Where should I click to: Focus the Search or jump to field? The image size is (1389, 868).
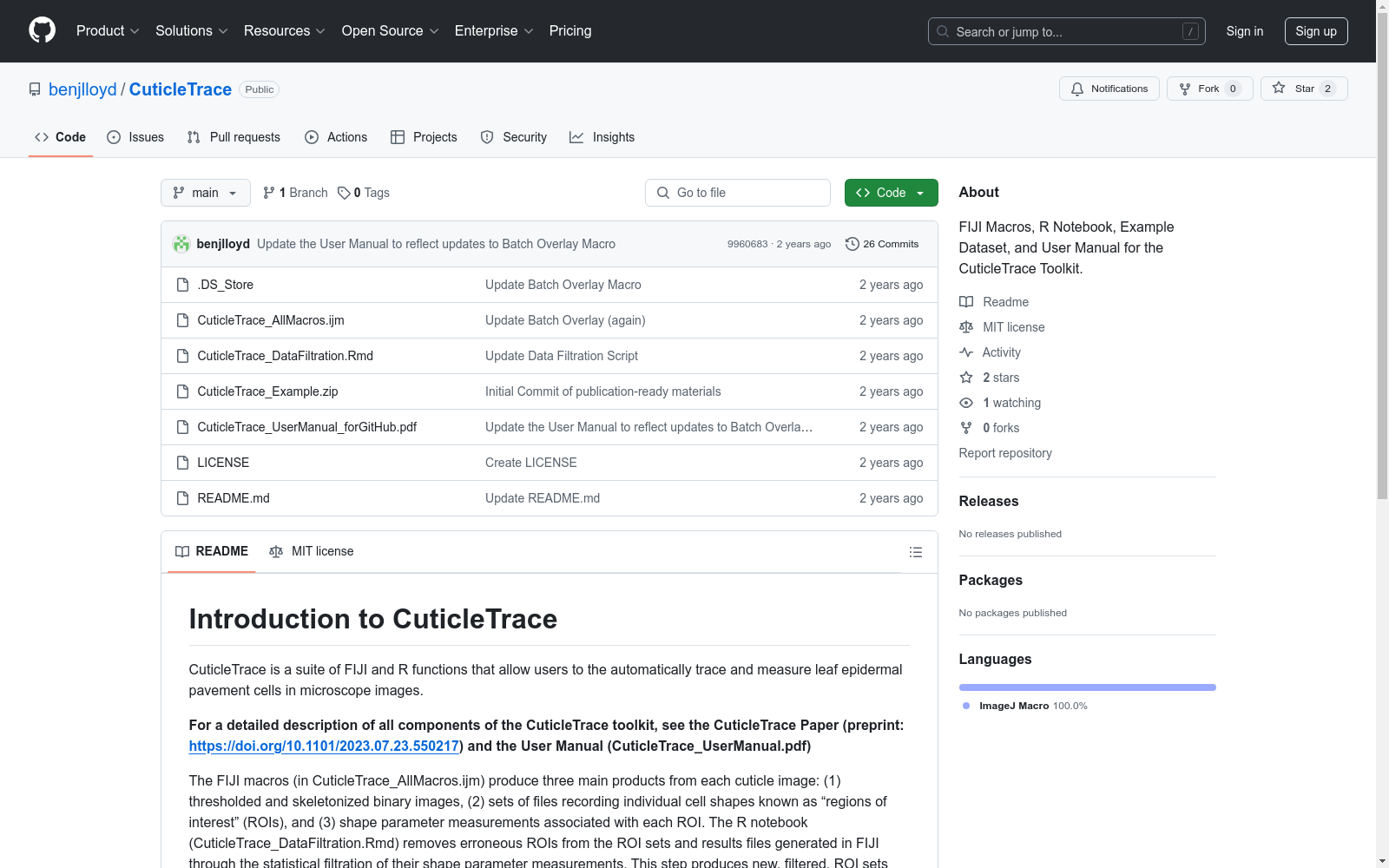(1067, 31)
